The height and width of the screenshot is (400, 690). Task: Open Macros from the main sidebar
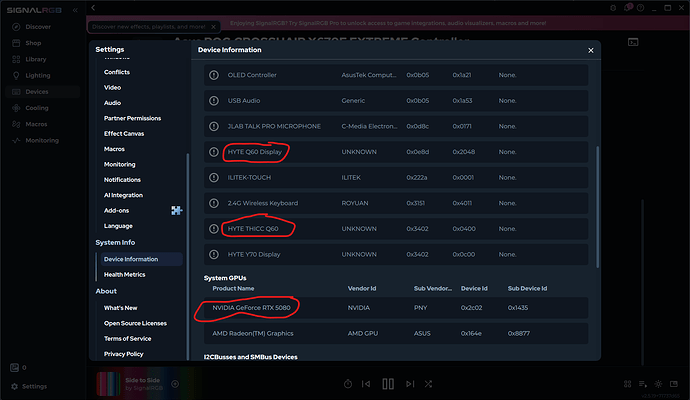point(36,125)
